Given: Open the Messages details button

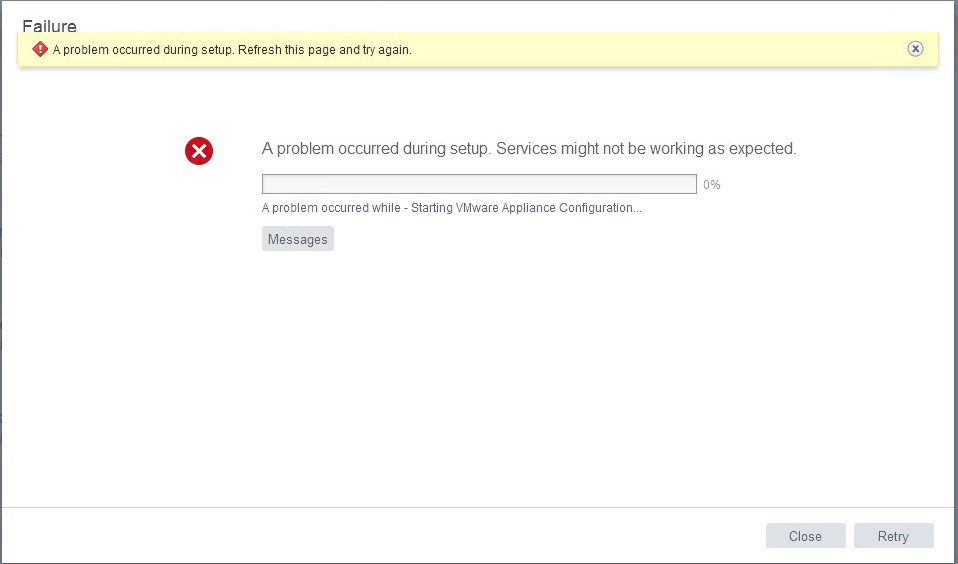Looking at the screenshot, I should [297, 239].
